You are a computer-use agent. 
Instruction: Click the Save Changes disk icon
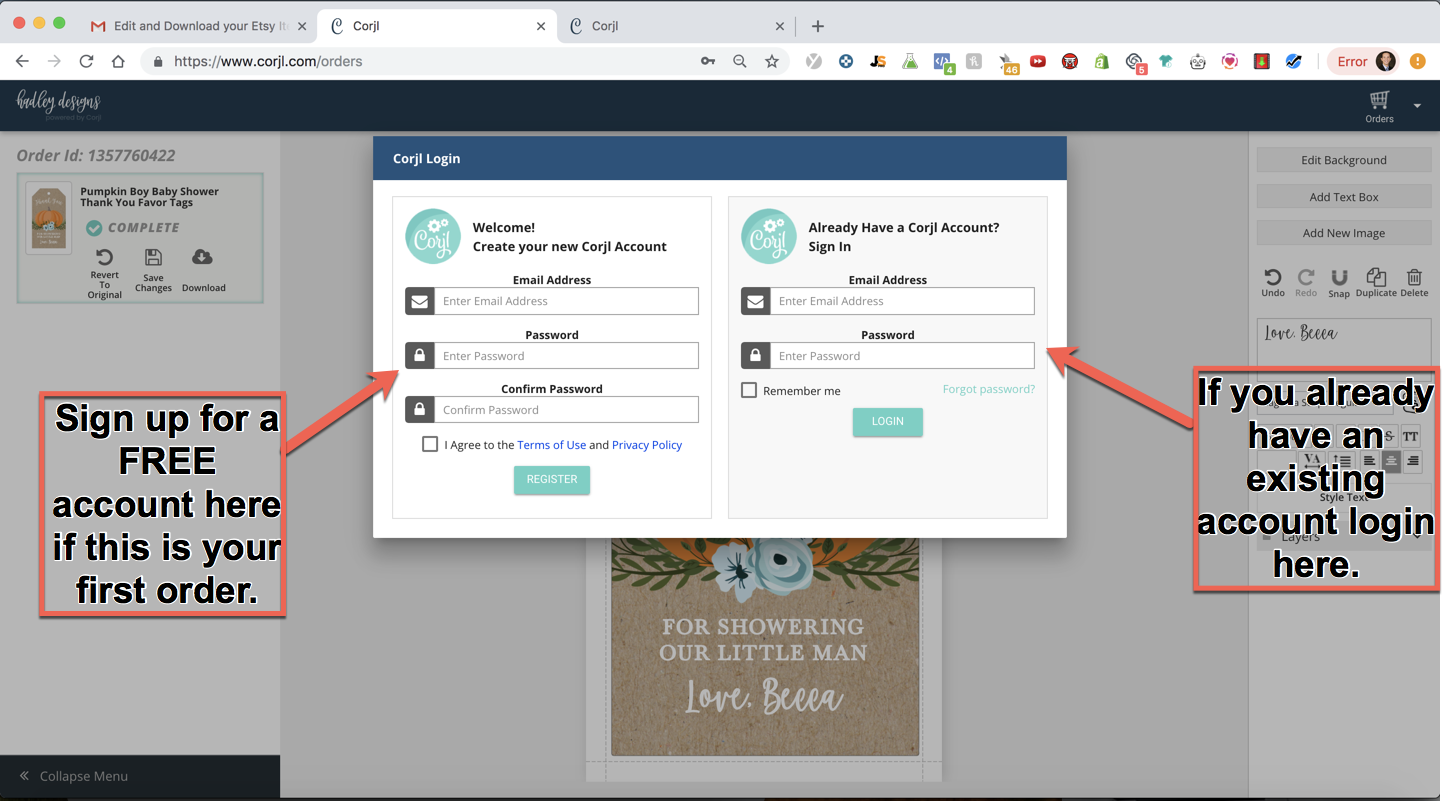click(x=153, y=258)
